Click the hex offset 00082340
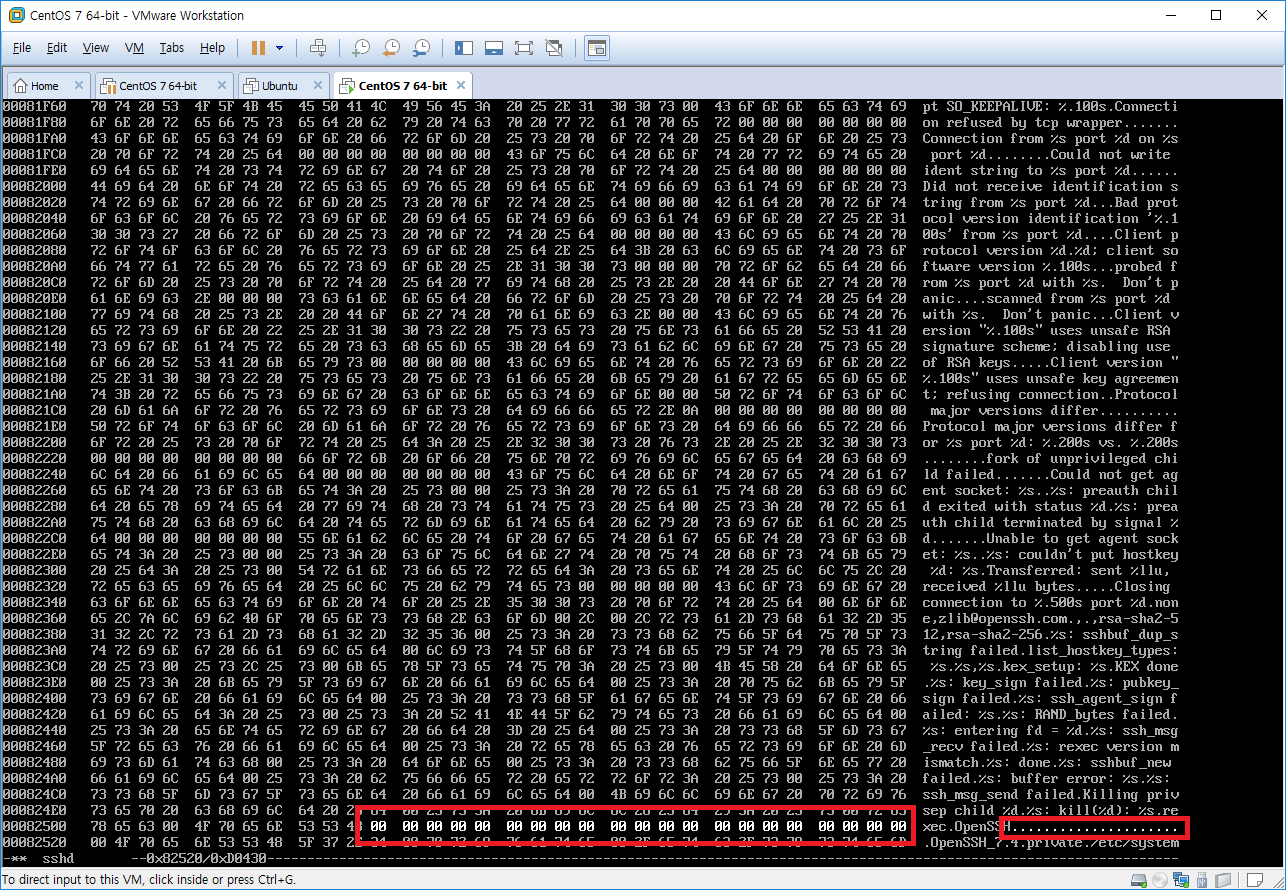The image size is (1286, 890). (x=34, y=603)
